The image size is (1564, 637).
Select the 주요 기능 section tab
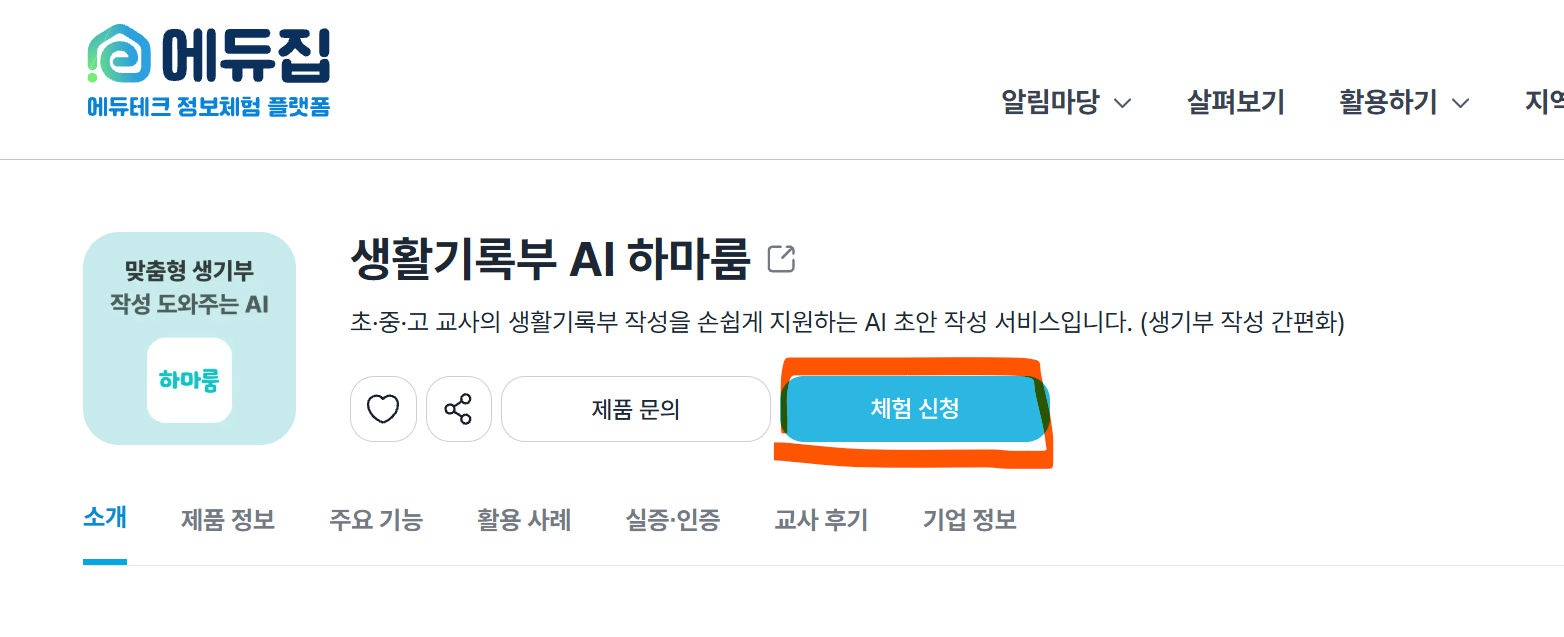click(x=375, y=519)
